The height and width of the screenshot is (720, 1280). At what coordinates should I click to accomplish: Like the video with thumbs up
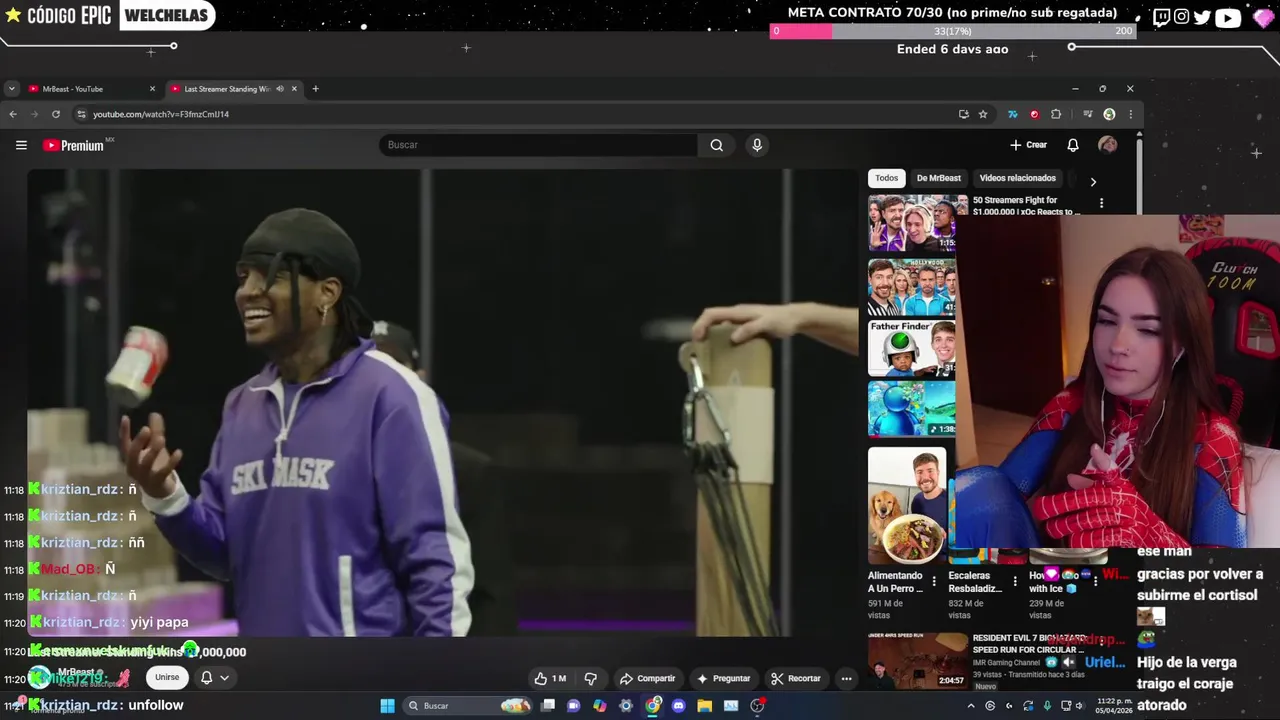[x=550, y=678]
